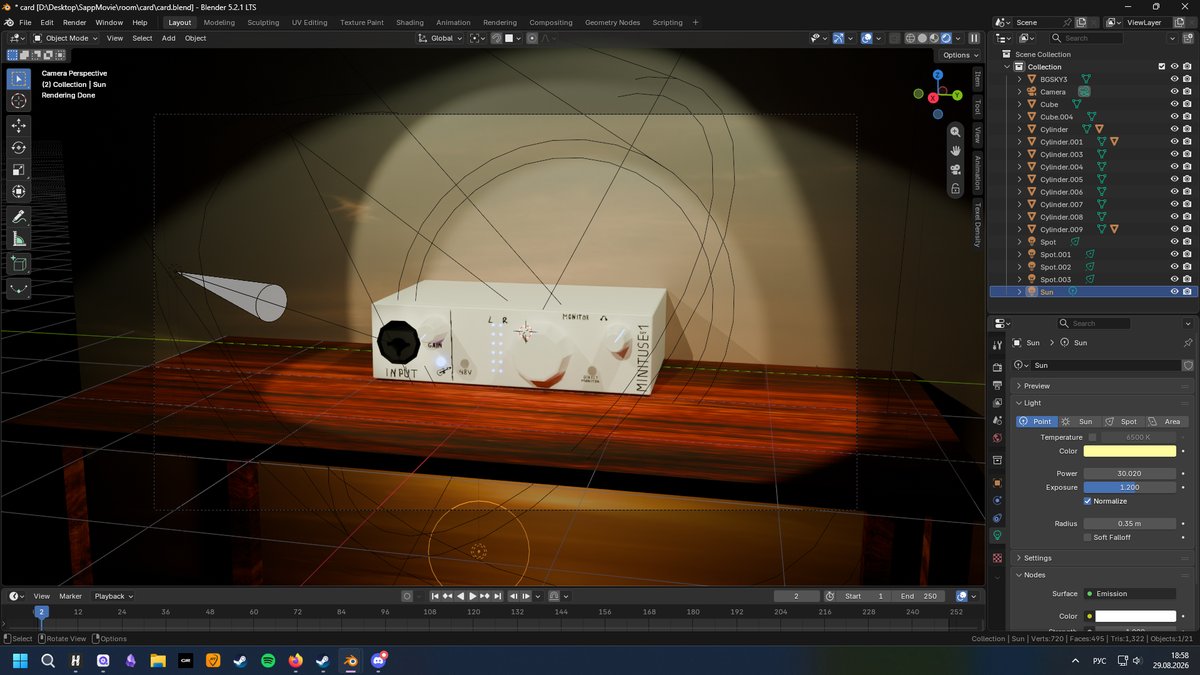Switch to rendered viewport shading

[x=945, y=38]
